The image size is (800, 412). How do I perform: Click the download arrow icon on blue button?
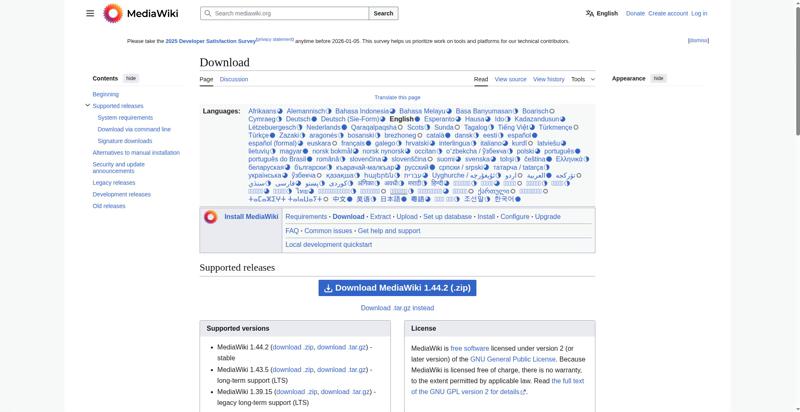coord(327,288)
